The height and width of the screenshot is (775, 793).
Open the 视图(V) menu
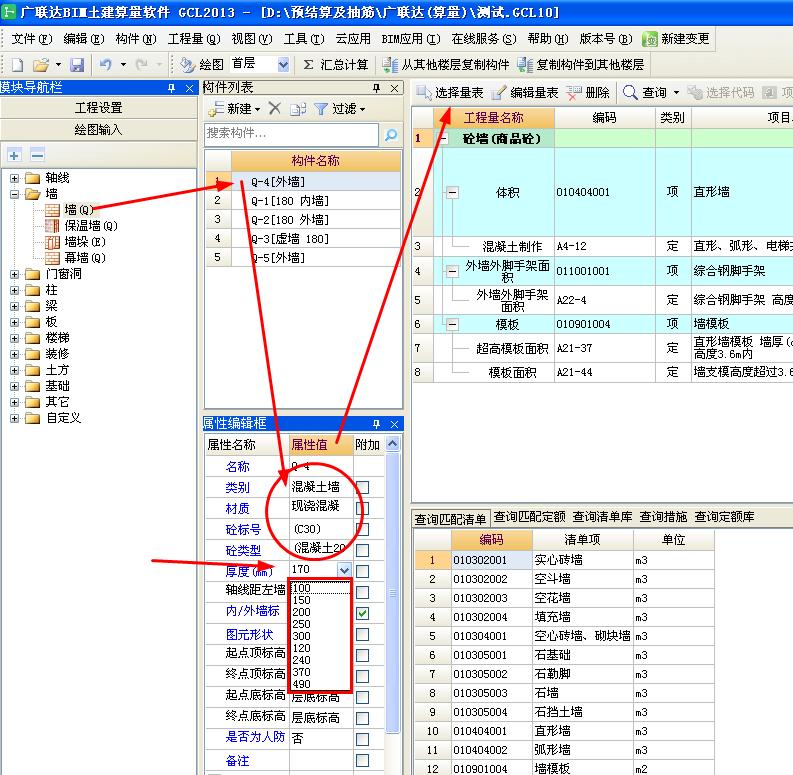(252, 39)
